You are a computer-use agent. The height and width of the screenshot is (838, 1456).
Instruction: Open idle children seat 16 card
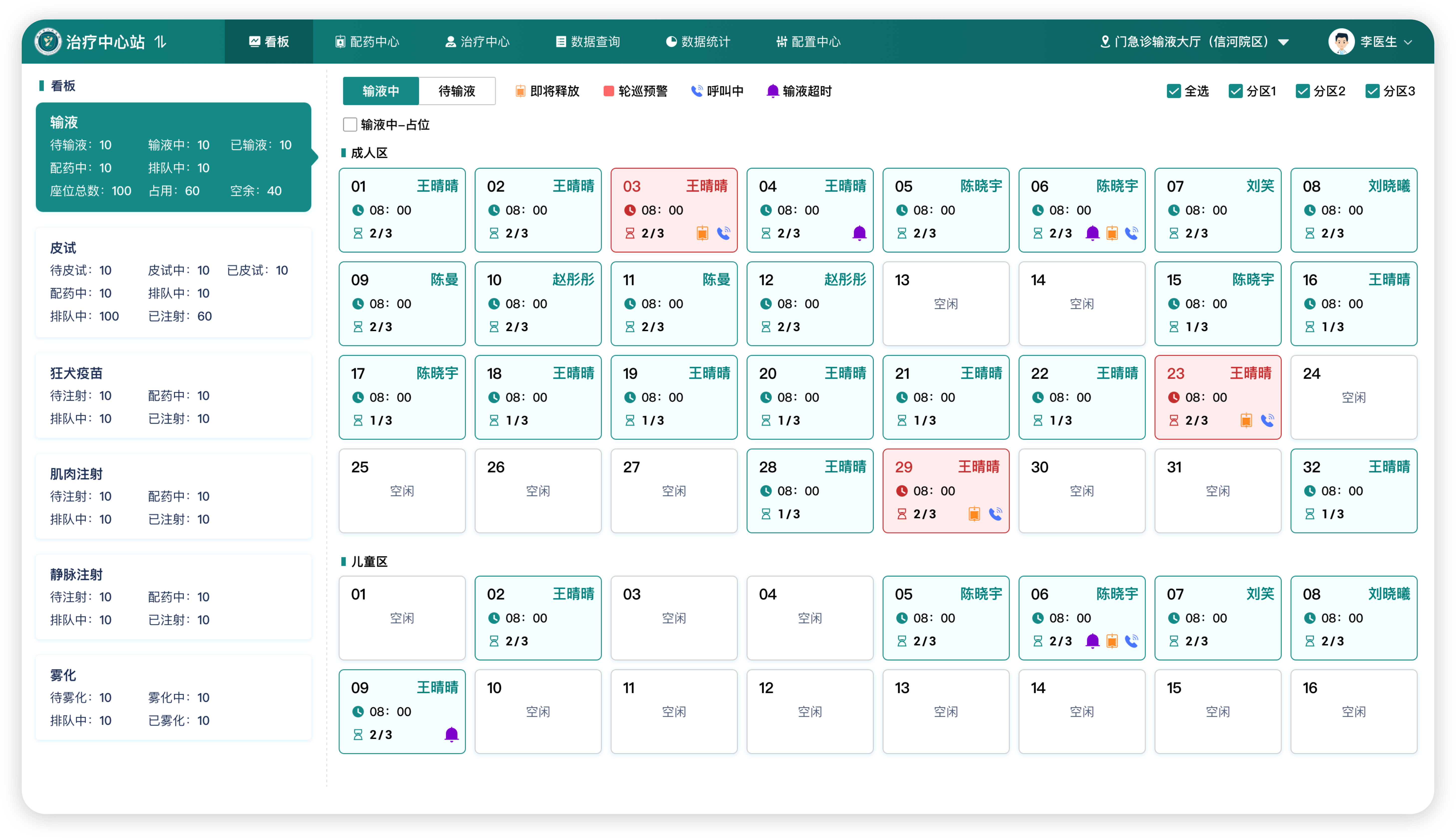click(1354, 712)
